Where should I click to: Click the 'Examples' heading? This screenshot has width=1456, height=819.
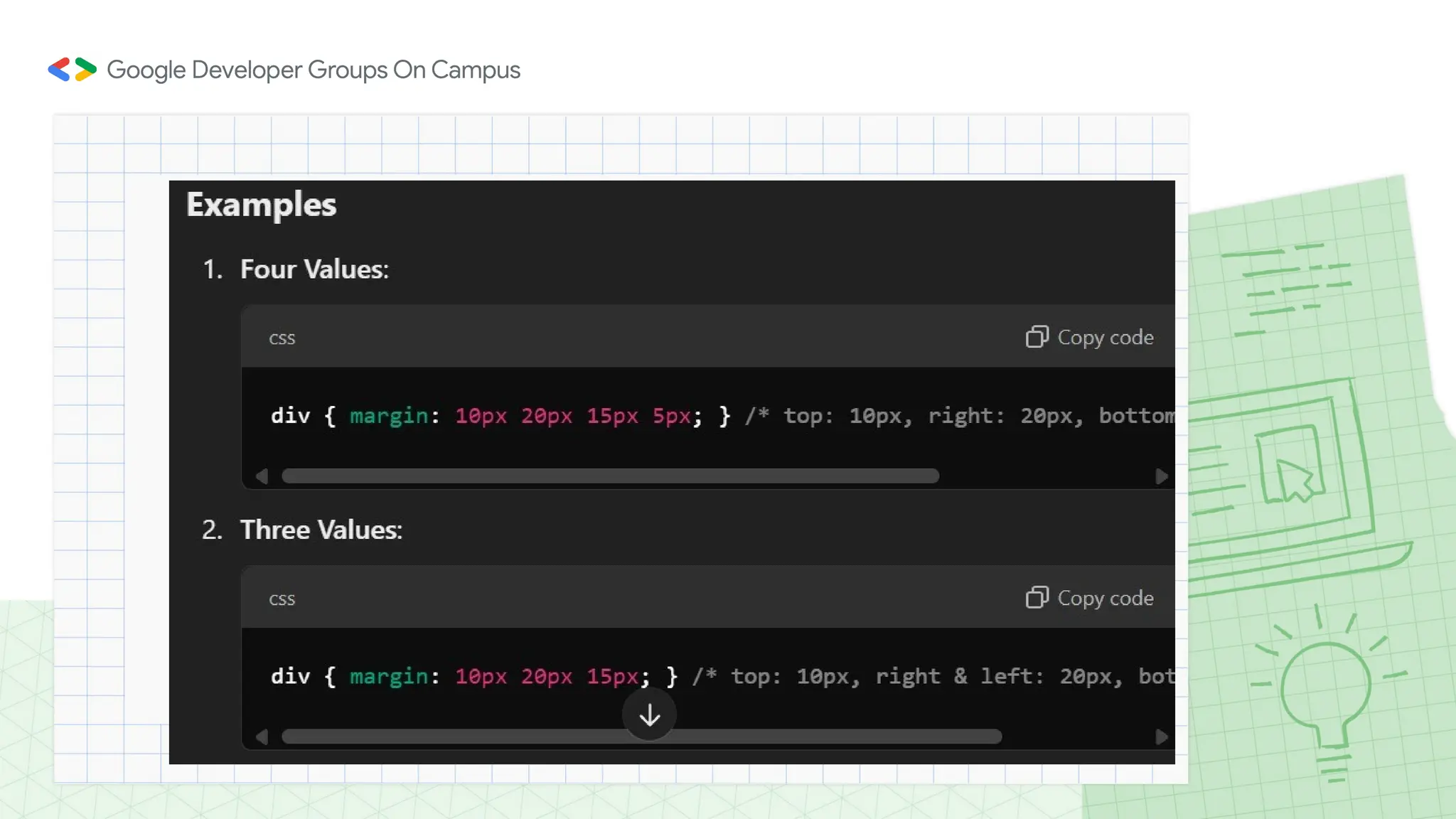point(261,205)
